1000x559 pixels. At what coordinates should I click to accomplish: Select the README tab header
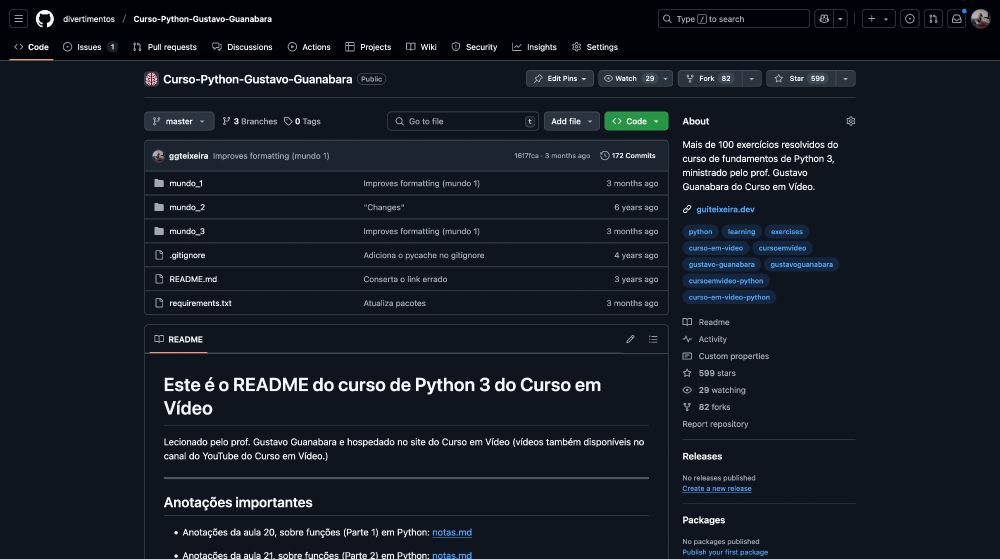tap(179, 339)
